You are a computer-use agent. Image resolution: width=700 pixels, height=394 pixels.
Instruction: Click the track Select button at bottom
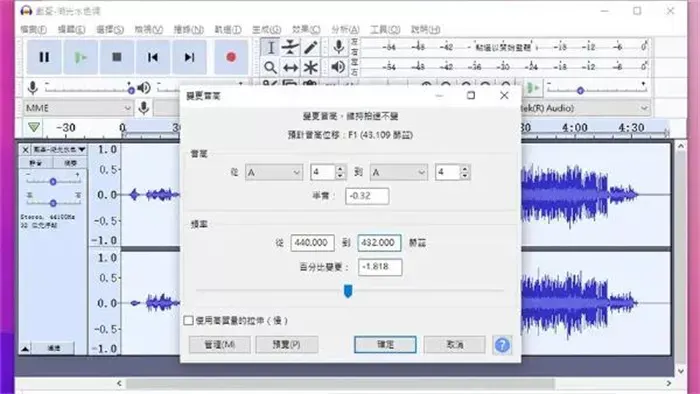click(54, 348)
